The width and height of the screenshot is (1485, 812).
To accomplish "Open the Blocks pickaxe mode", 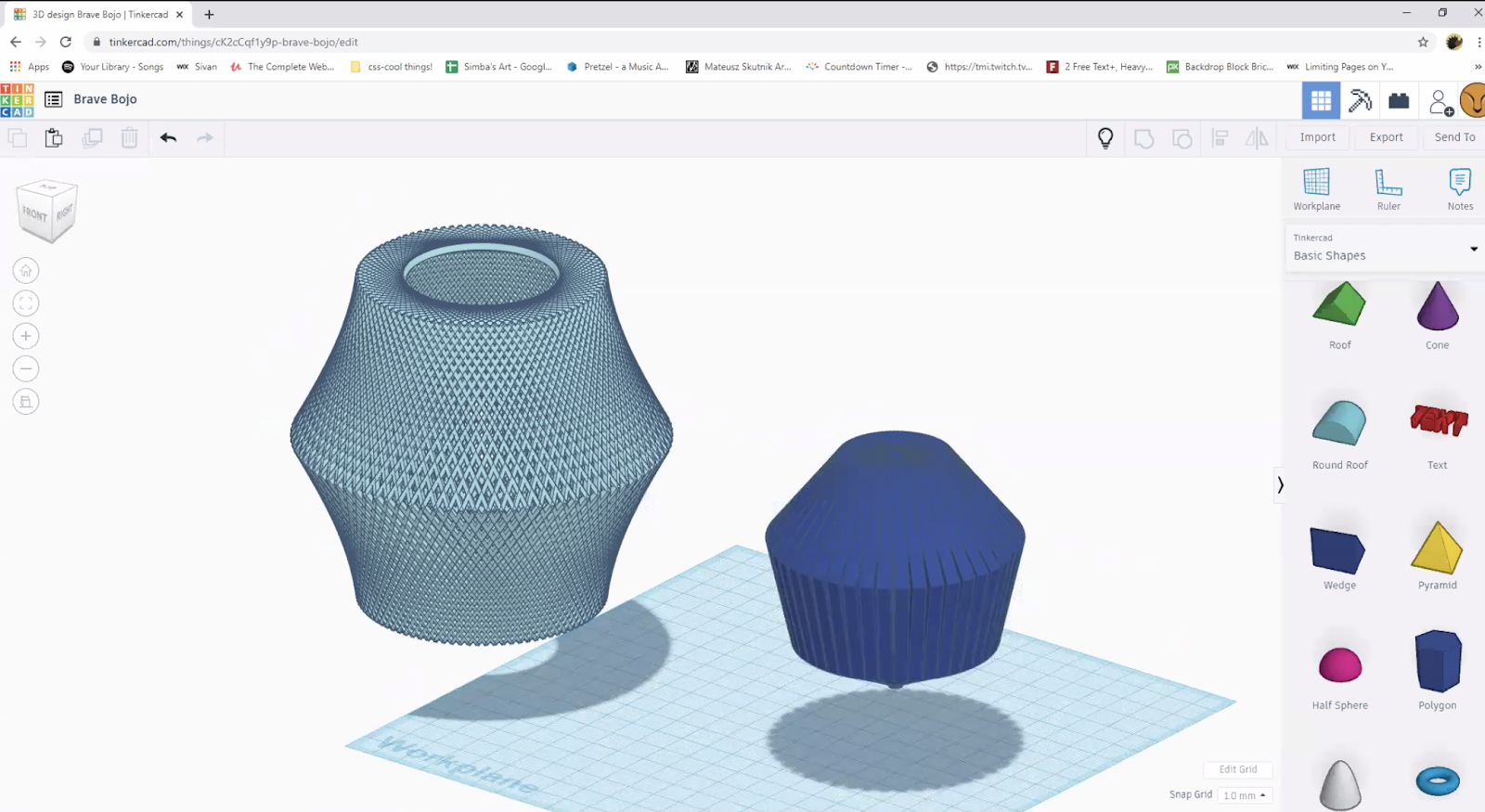I will tap(1360, 100).
